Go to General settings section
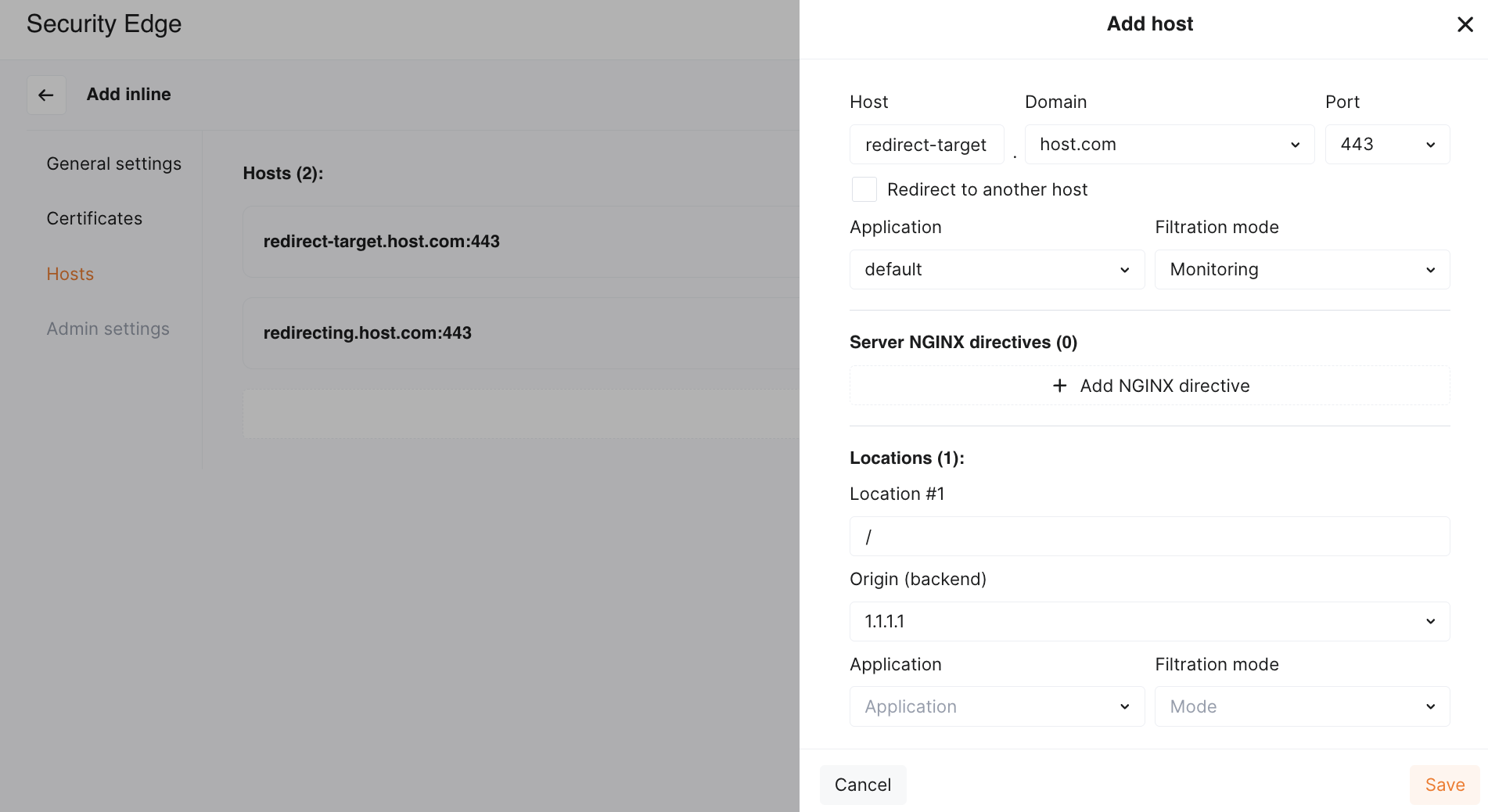Image resolution: width=1488 pixels, height=812 pixels. 114,163
